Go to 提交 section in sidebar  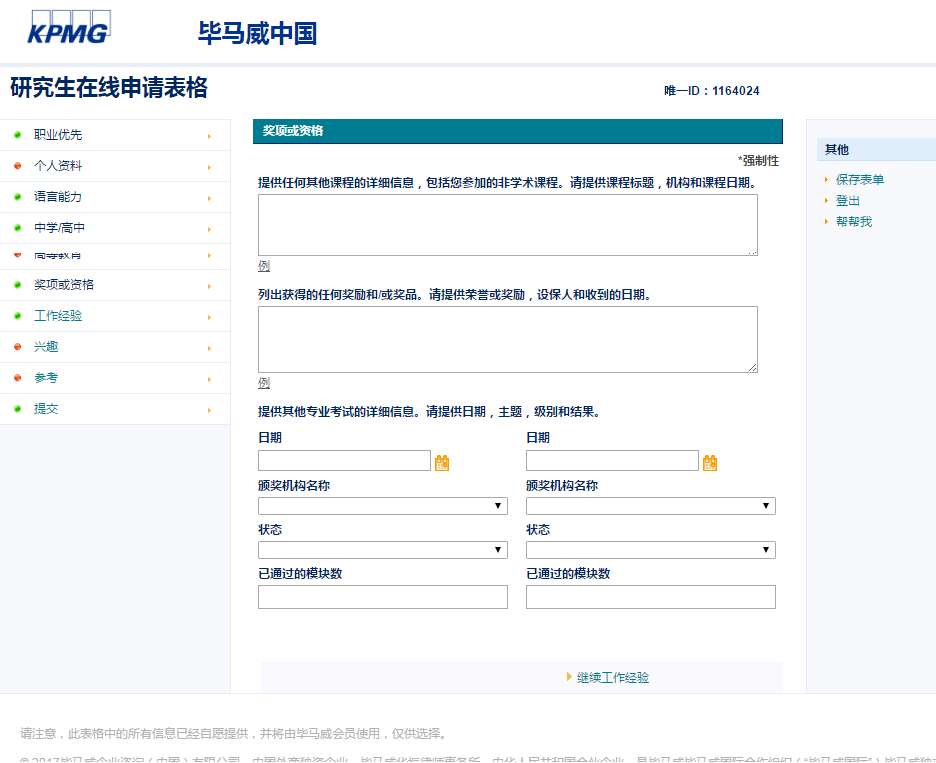[46, 409]
